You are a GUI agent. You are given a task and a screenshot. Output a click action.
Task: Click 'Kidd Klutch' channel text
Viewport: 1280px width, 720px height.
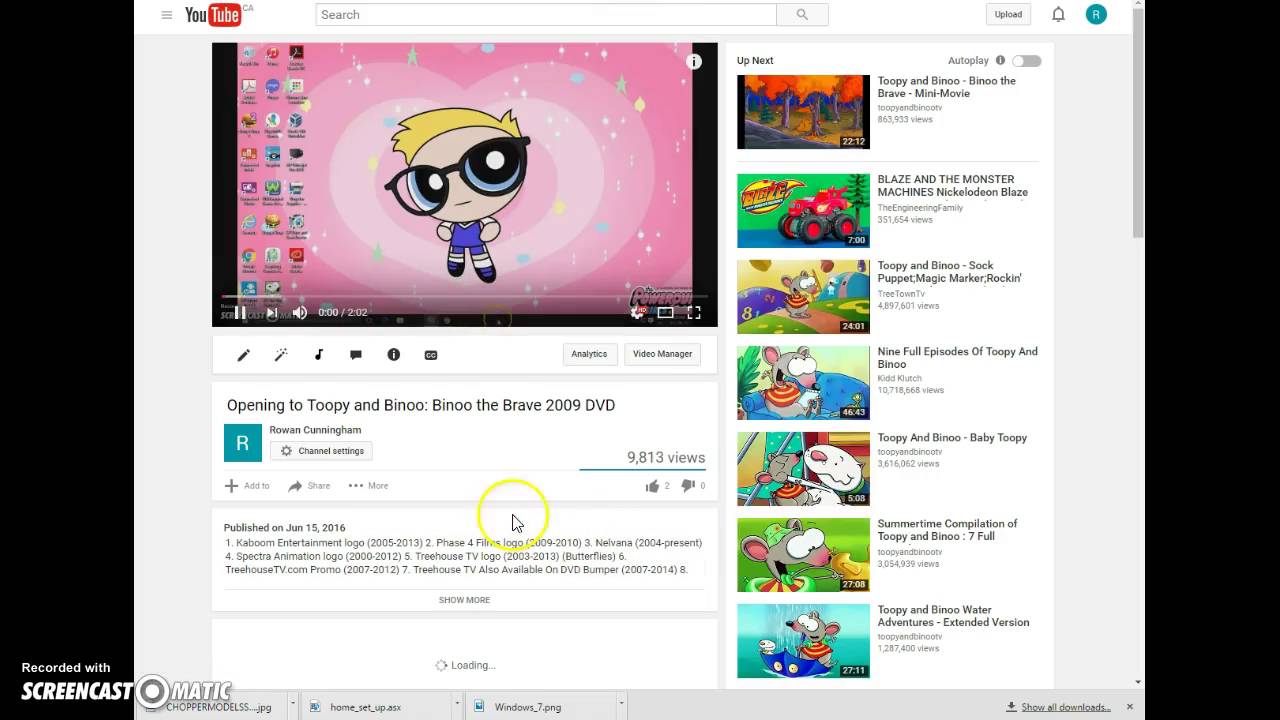tap(899, 379)
